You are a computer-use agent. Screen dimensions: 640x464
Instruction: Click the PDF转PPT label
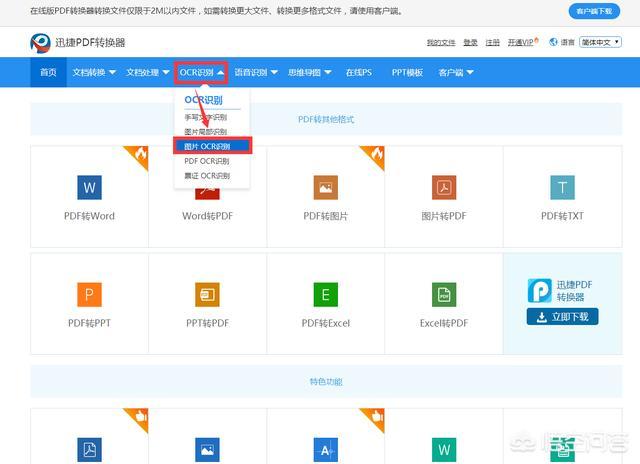89,323
